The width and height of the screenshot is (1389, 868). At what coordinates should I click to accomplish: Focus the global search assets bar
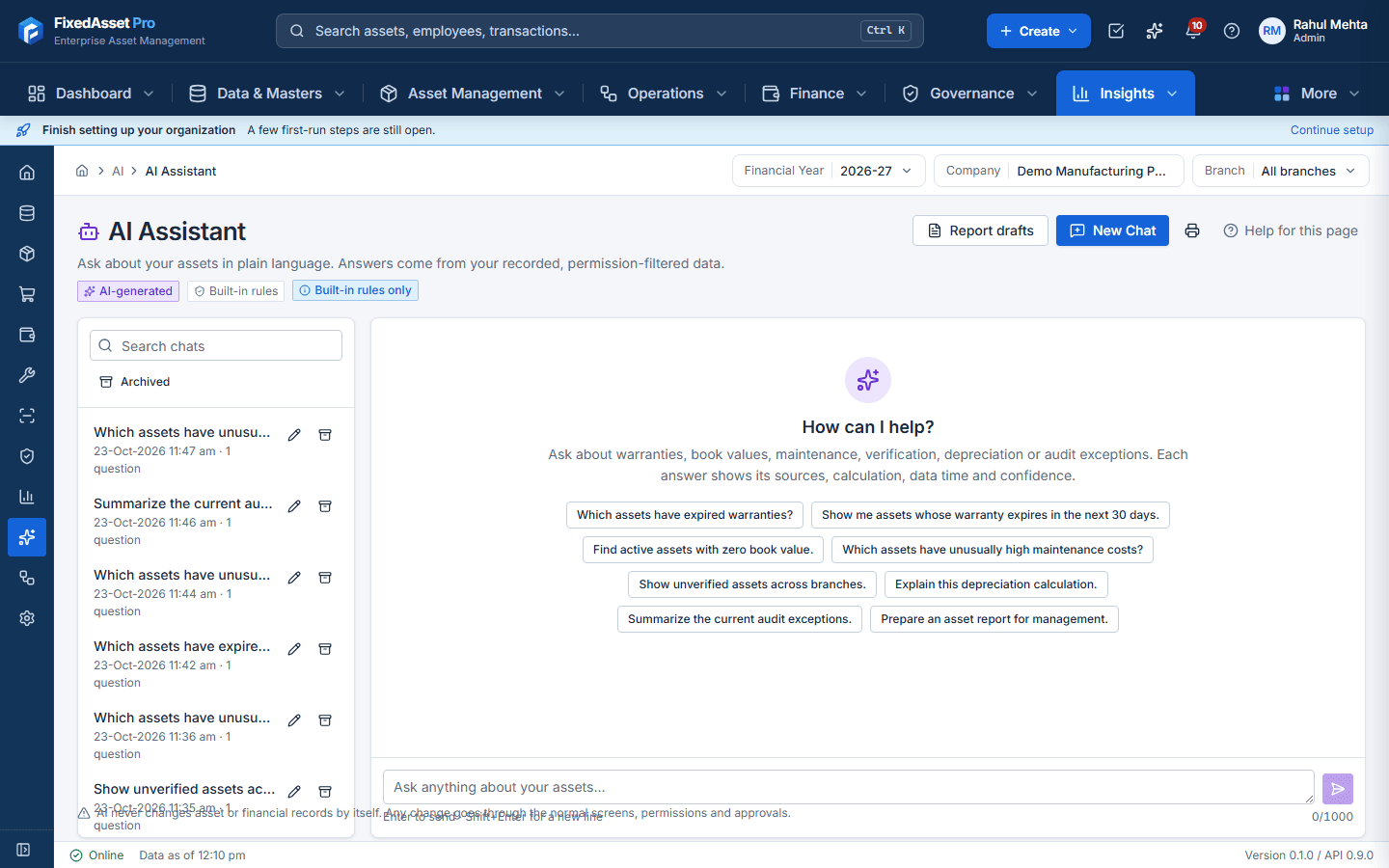click(600, 31)
